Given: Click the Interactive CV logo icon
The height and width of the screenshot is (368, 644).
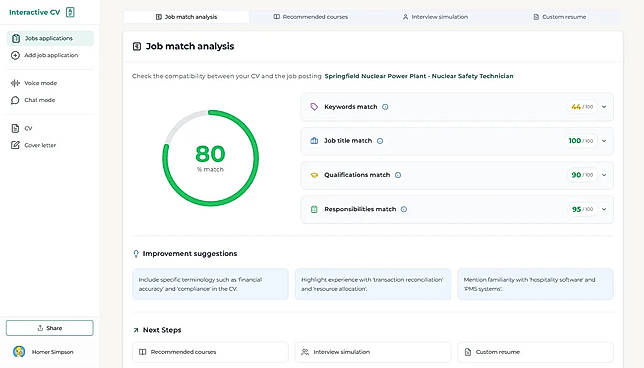Looking at the screenshot, I should [70, 12].
